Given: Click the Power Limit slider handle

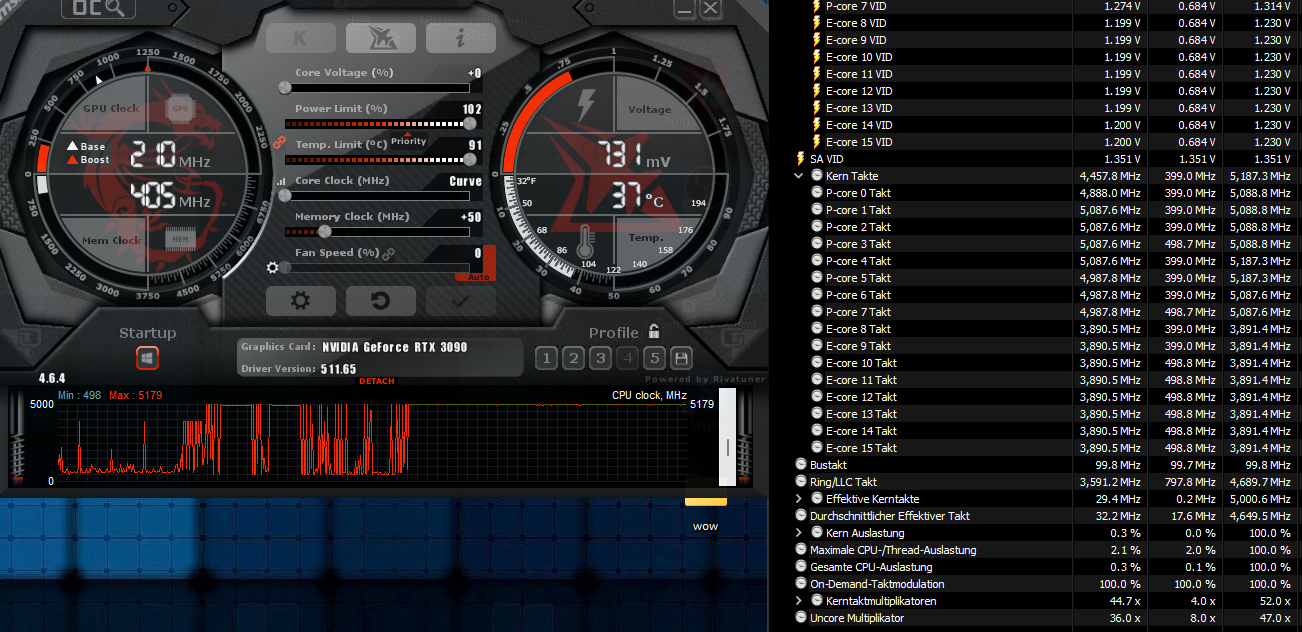Looking at the screenshot, I should tap(470, 124).
